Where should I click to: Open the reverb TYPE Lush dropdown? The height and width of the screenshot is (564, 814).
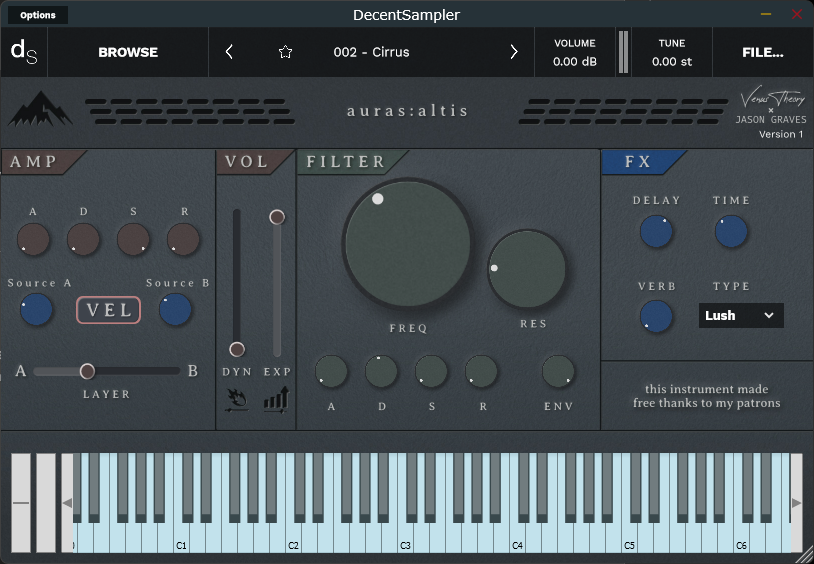[x=741, y=315]
